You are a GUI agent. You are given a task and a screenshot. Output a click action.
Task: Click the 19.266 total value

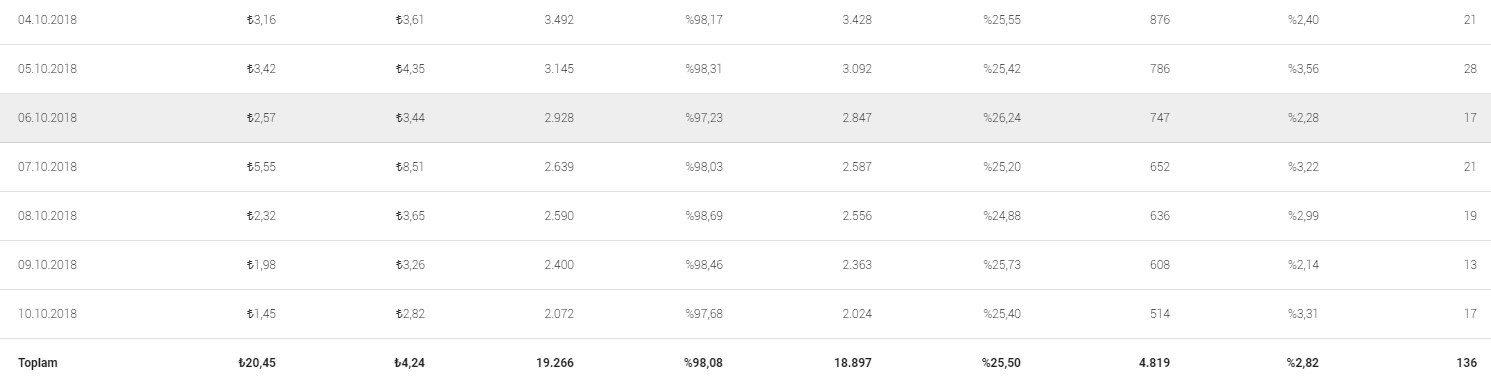pyautogui.click(x=555, y=363)
